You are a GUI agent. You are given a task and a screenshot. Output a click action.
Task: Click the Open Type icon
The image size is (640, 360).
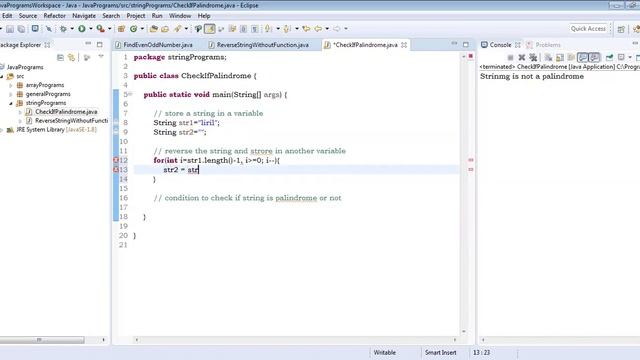(153, 29)
